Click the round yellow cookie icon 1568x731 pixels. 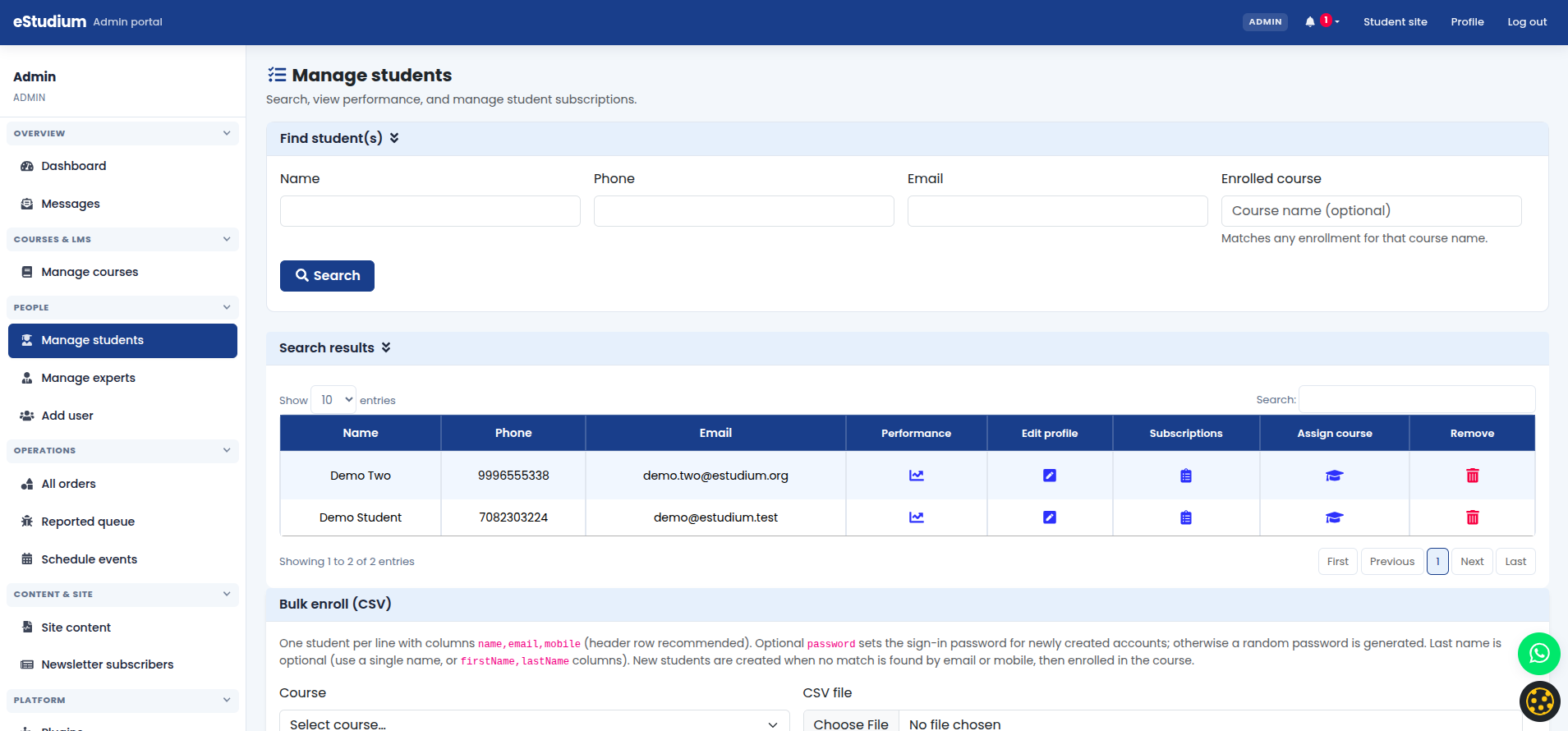[x=1539, y=701]
